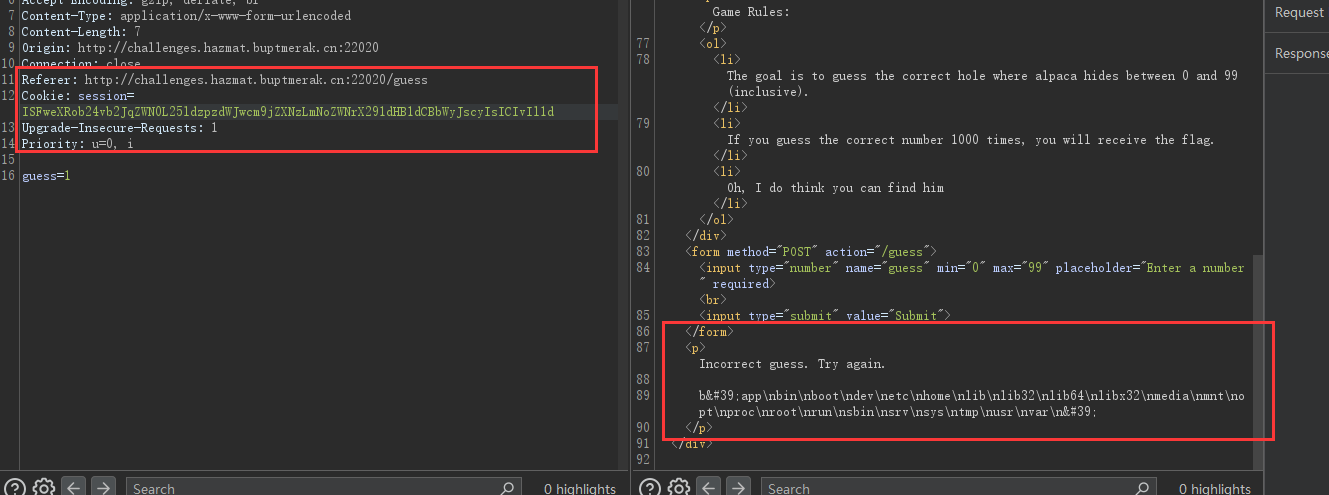The width and height of the screenshot is (1329, 495).
Task: Click the session cookie value starting ISFweXRob24
Action: tap(288, 111)
